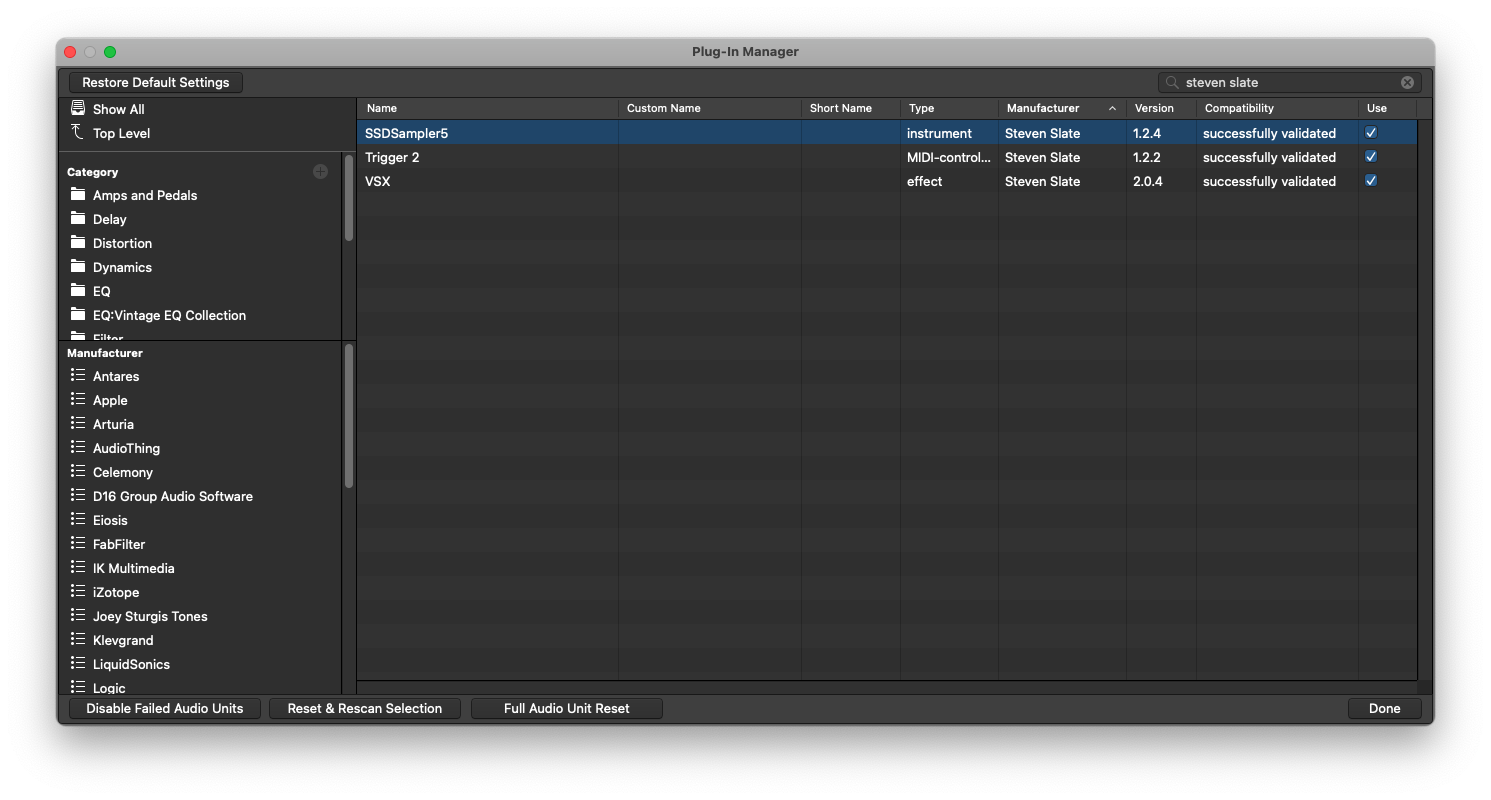
Task: Sort by the Compatibility column header
Action: [x=1277, y=108]
